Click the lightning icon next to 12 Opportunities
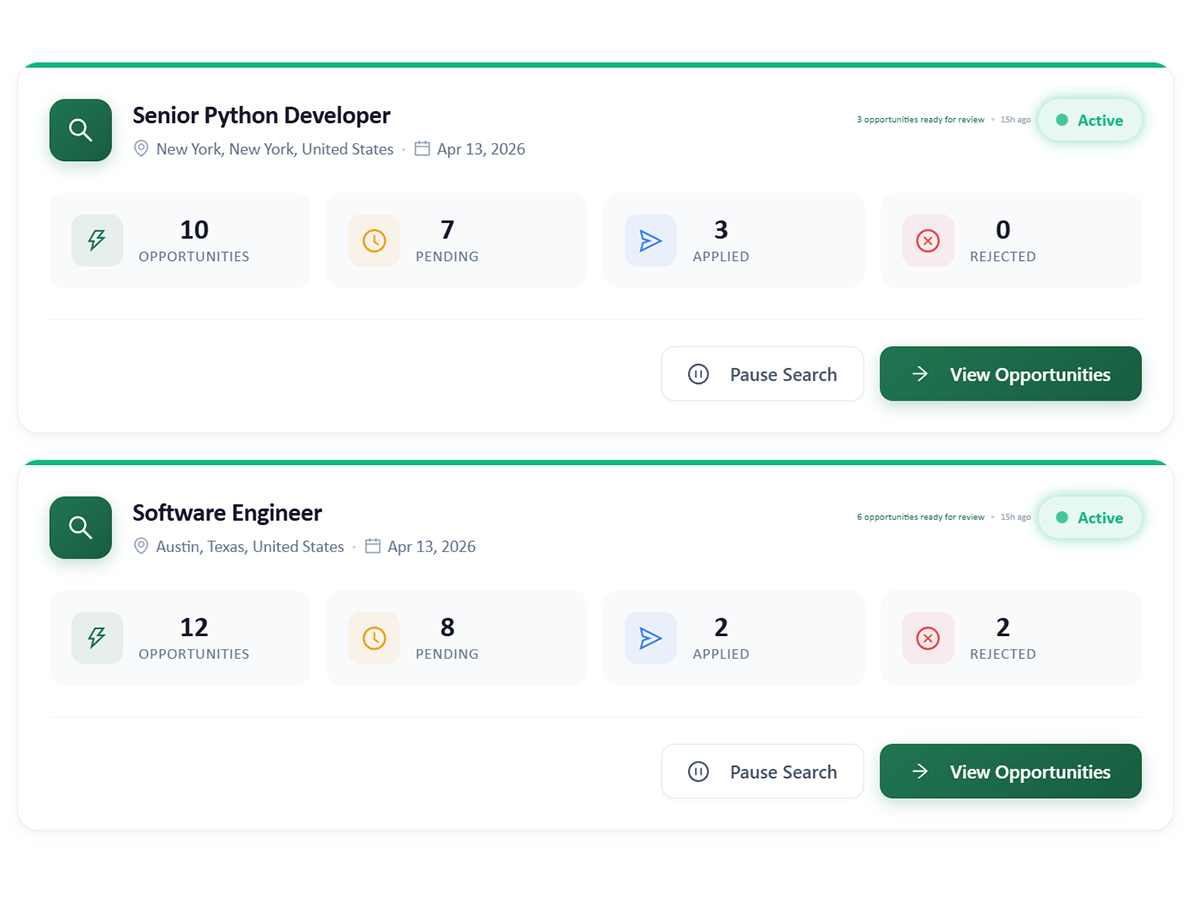The height and width of the screenshot is (900, 1200). coord(97,638)
